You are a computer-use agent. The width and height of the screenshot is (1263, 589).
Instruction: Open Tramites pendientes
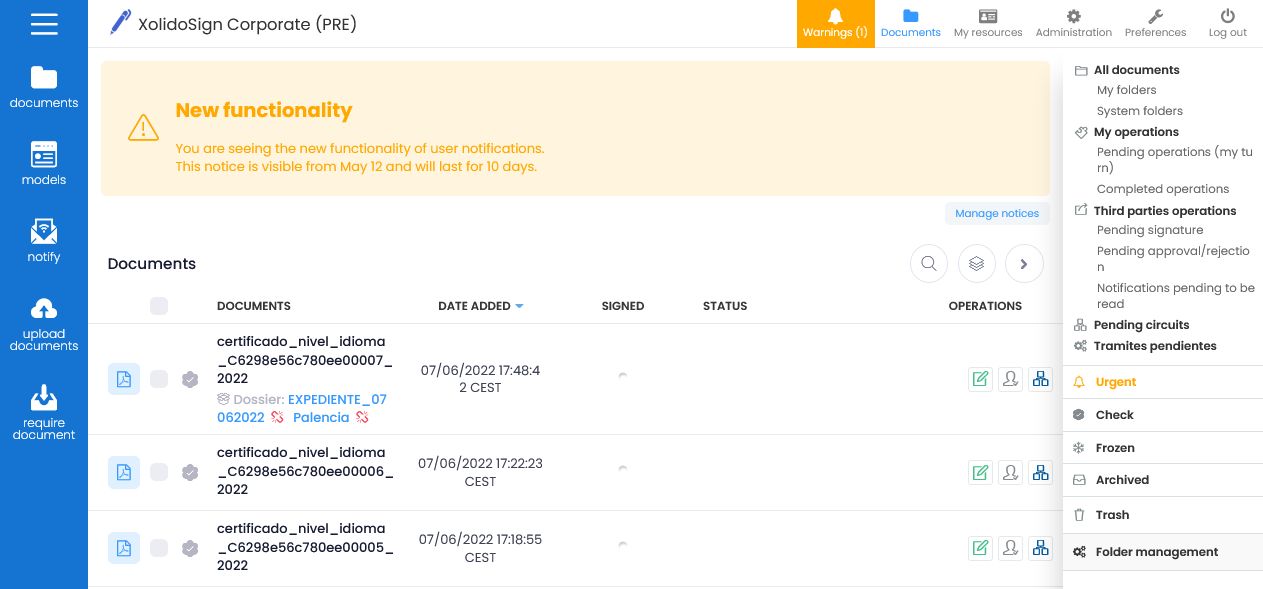coord(1155,346)
